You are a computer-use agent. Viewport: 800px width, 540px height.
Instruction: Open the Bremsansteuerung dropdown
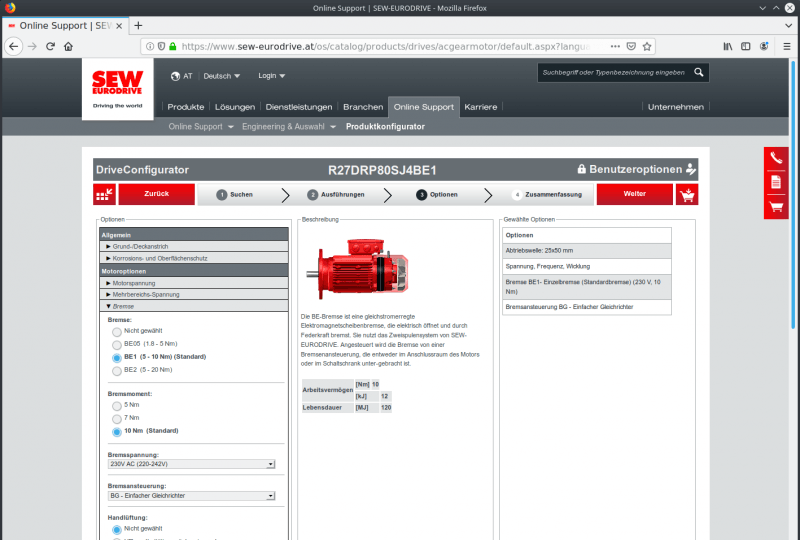coord(191,495)
